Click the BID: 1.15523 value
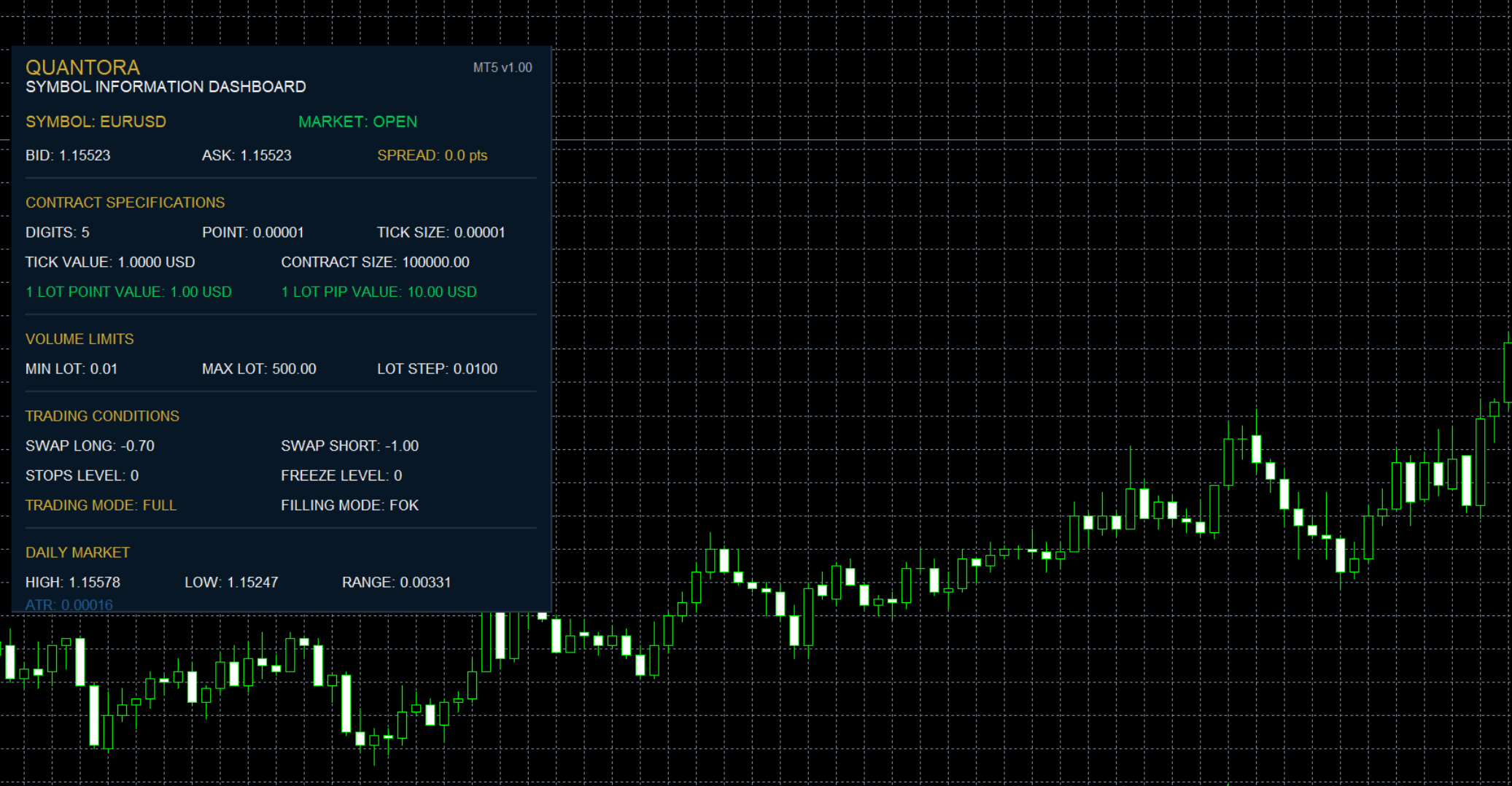Image resolution: width=1512 pixels, height=786 pixels. pyautogui.click(x=68, y=155)
